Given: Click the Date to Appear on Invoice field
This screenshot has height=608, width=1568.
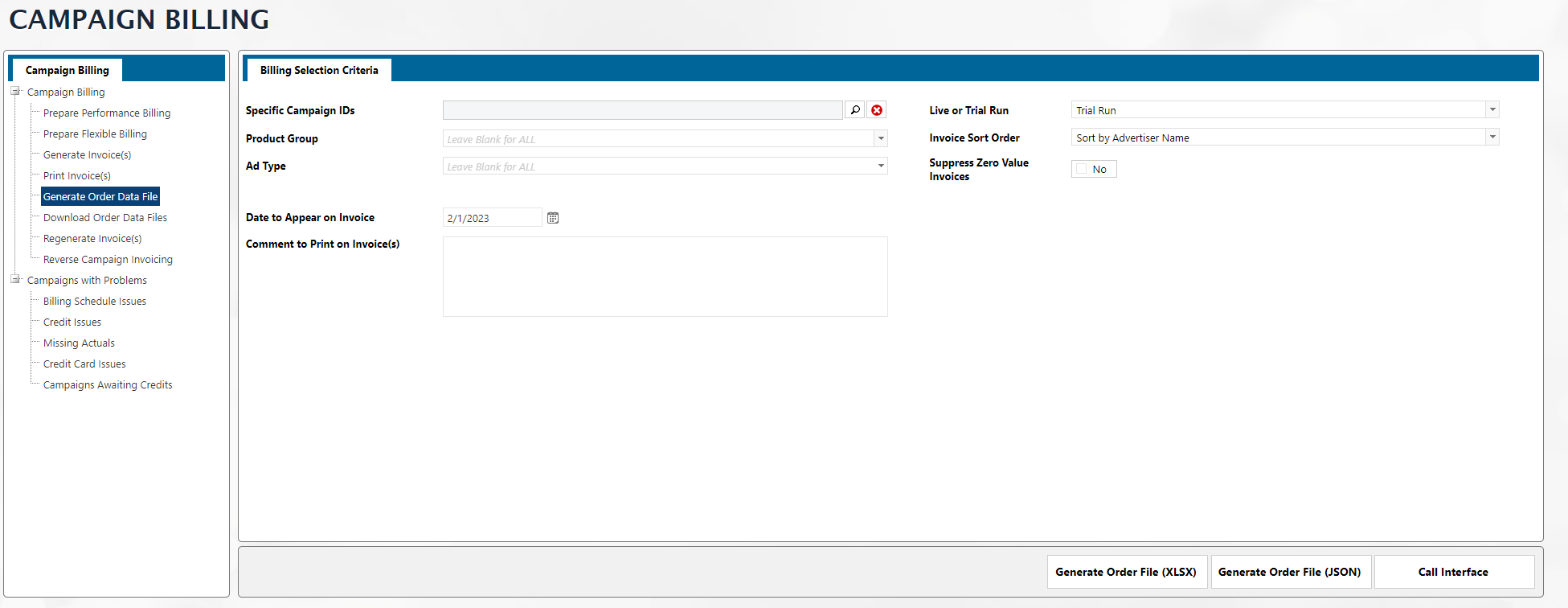Looking at the screenshot, I should (492, 218).
